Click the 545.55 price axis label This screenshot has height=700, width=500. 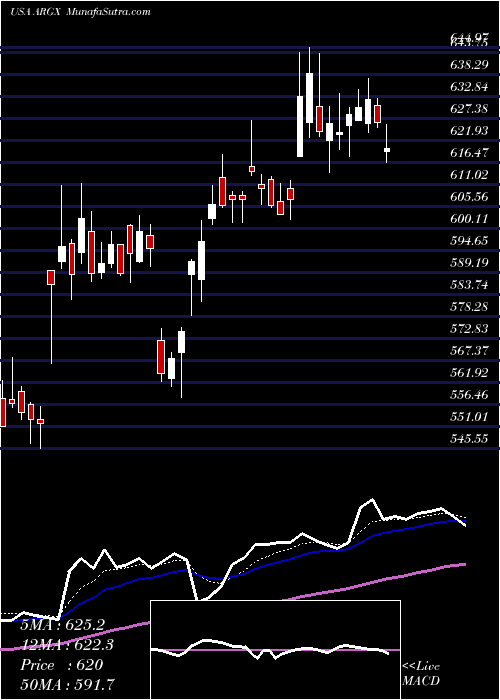pos(468,439)
